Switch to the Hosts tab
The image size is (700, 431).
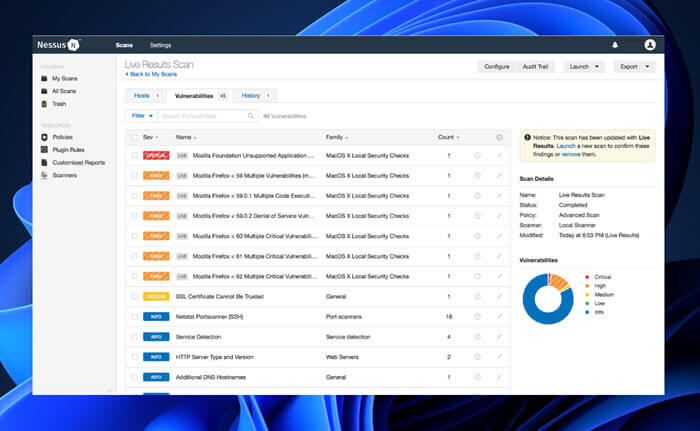[146, 96]
